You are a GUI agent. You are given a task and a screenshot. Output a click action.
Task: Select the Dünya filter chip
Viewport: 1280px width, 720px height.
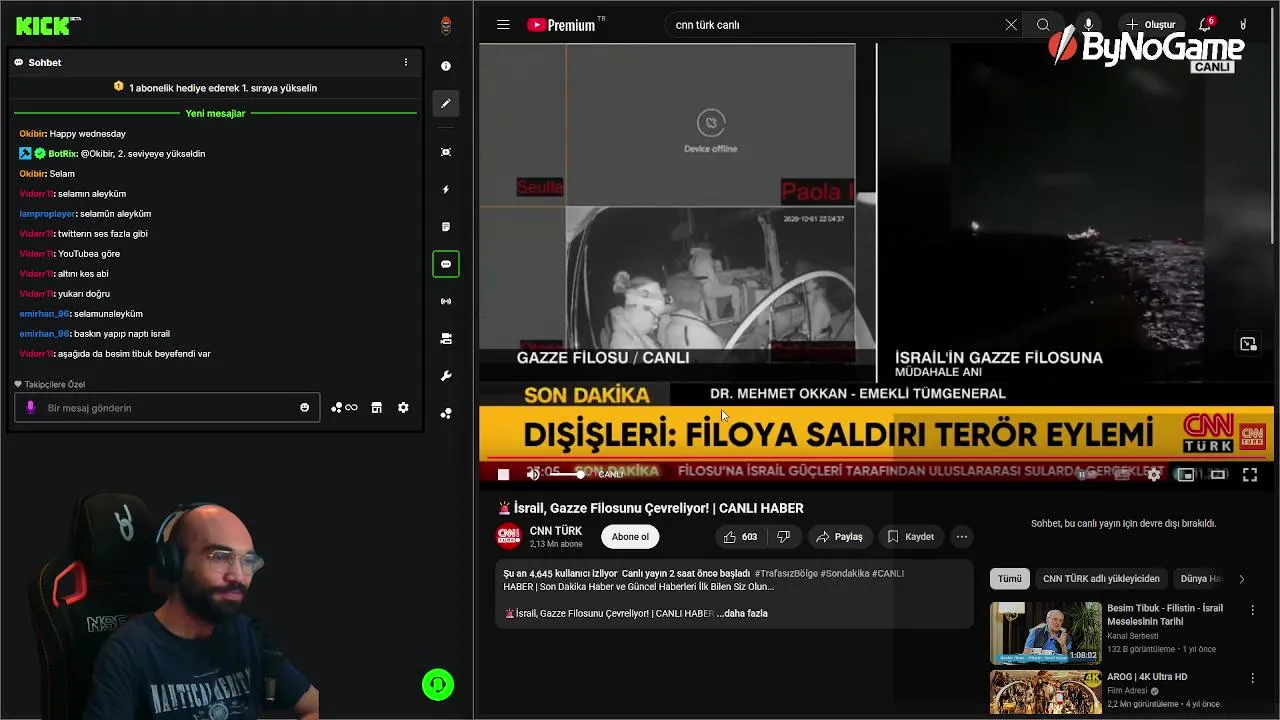[1199, 578]
